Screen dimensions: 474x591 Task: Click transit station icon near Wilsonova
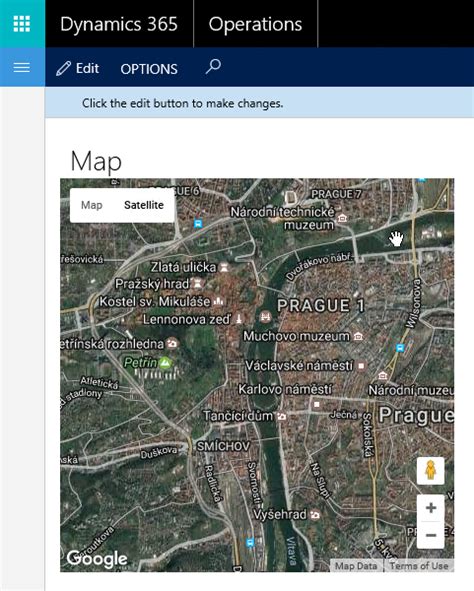pos(400,348)
